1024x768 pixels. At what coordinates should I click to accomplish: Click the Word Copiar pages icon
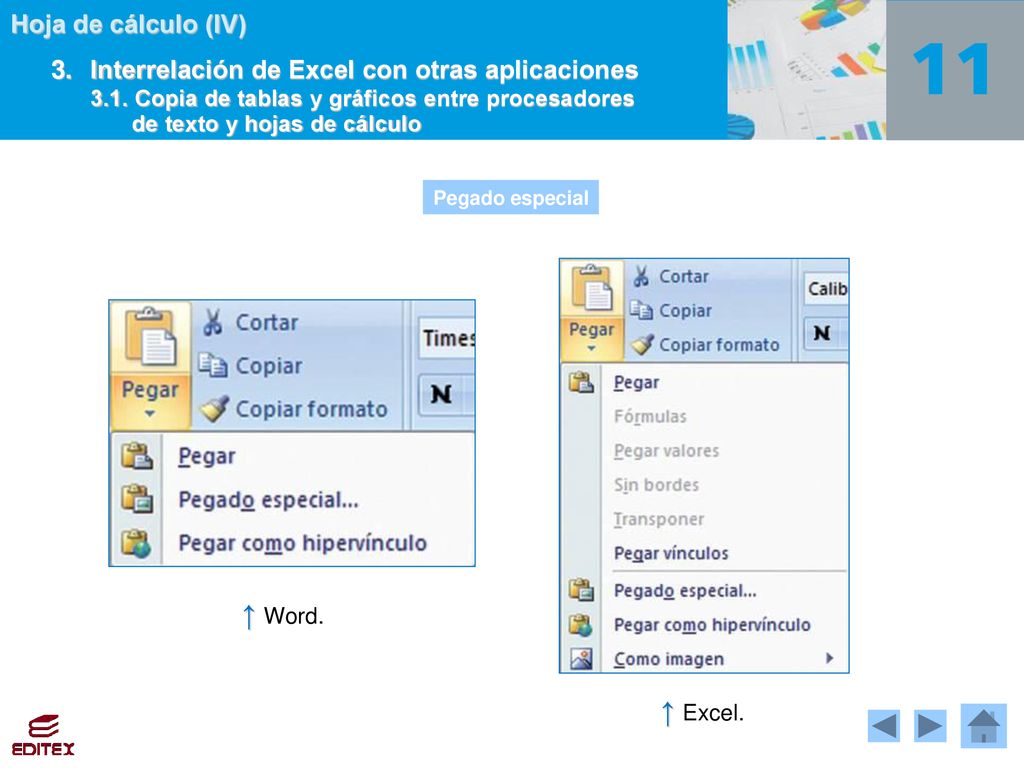coord(212,366)
